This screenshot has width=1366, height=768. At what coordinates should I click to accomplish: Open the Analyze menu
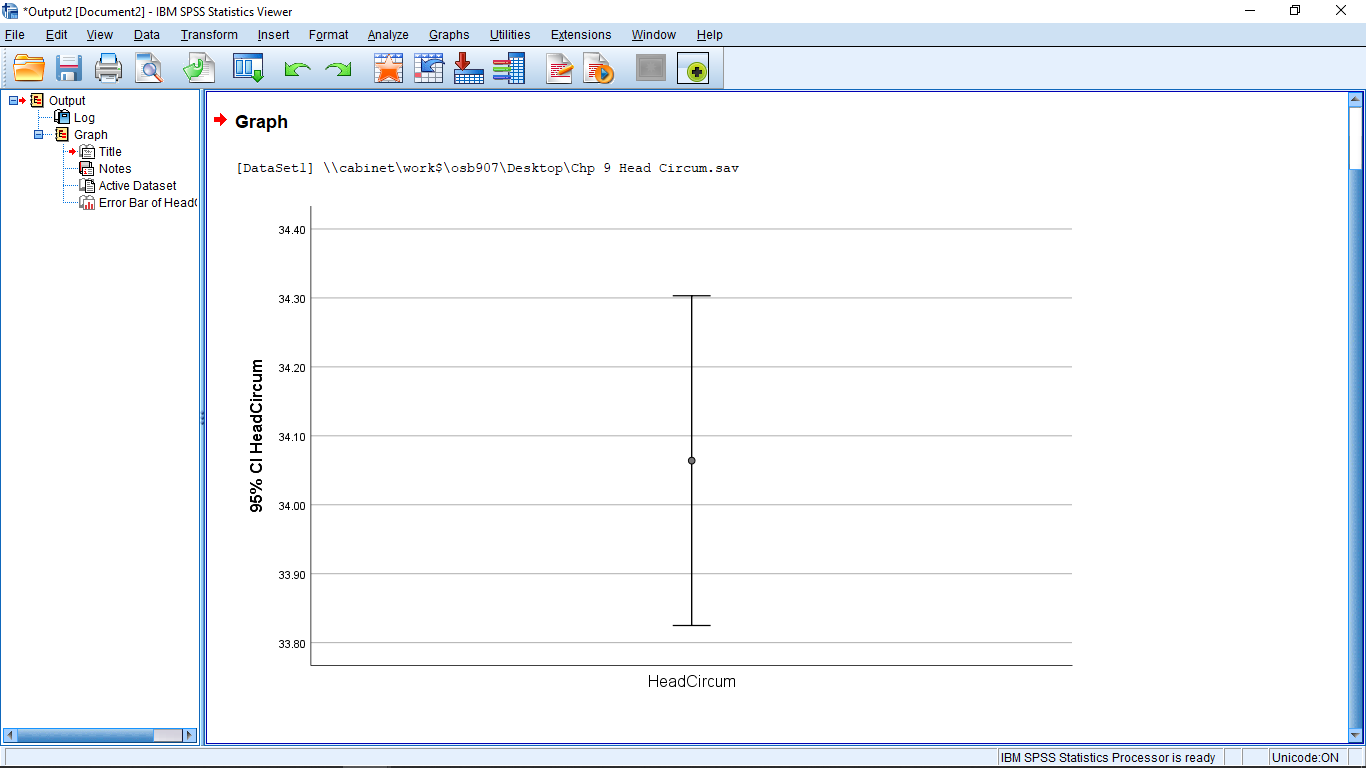pyautogui.click(x=387, y=35)
